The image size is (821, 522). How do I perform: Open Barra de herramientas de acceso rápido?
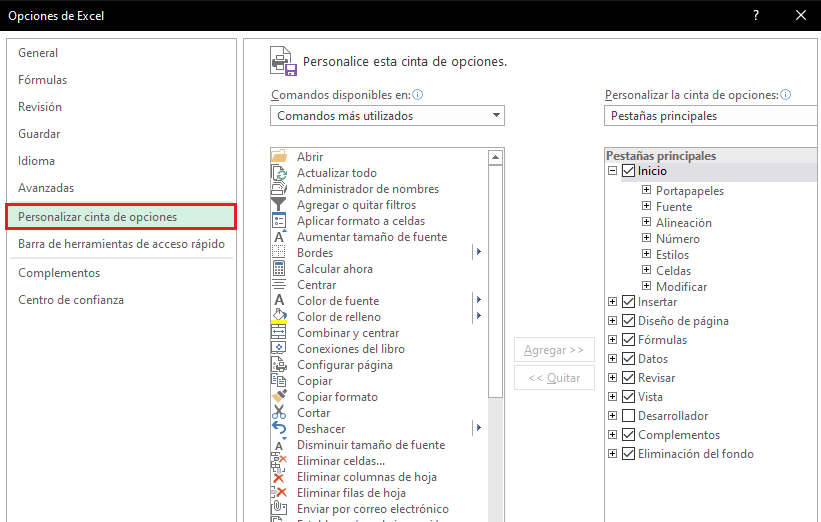(121, 244)
